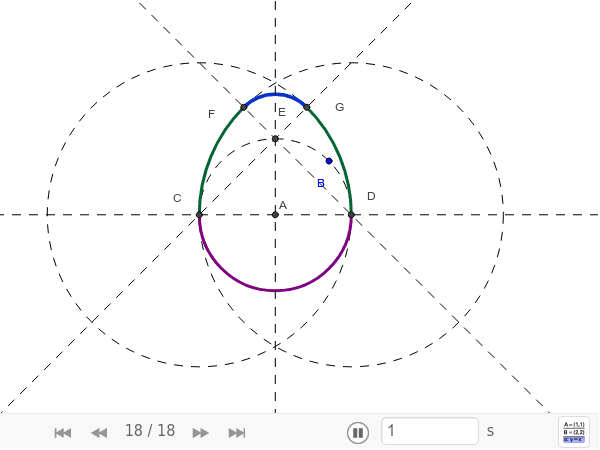The image size is (600, 450).
Task: Click the animation speed input field
Action: coord(430,431)
